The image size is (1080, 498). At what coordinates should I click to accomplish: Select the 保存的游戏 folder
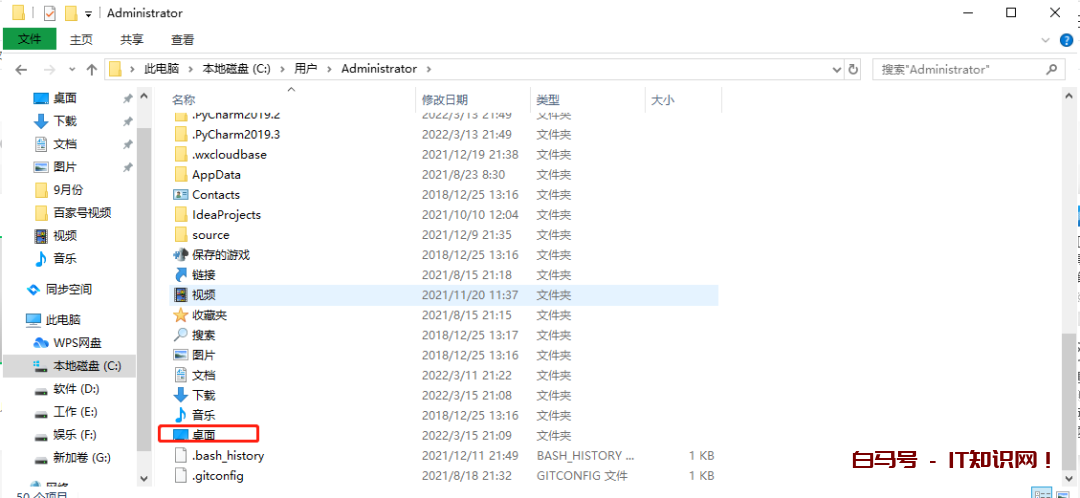point(220,255)
